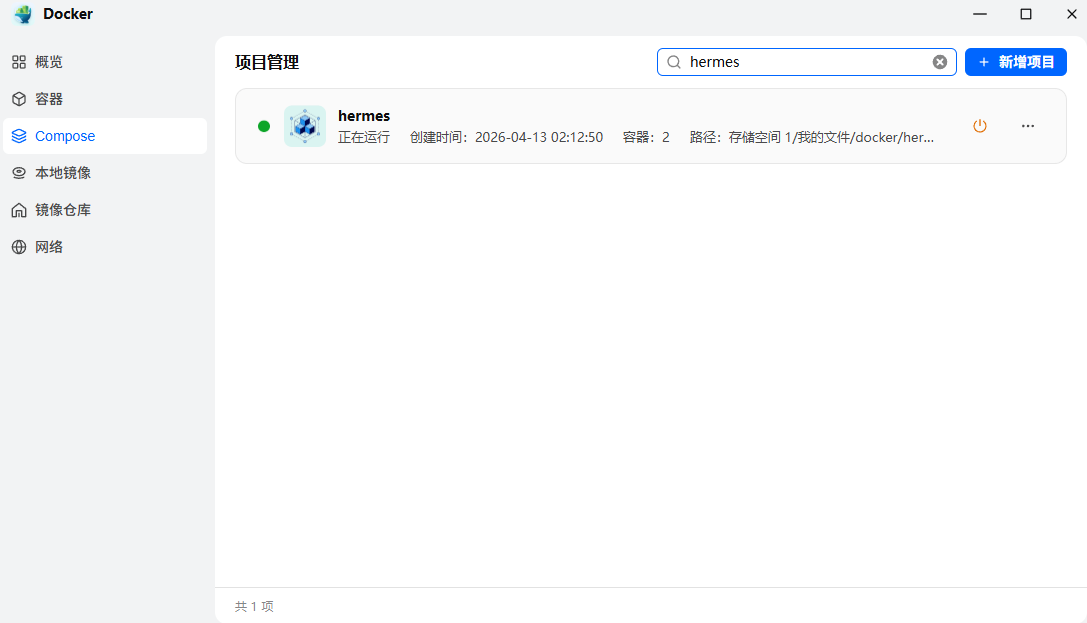Click the Compose layers icon
The image size is (1087, 623).
tap(19, 136)
